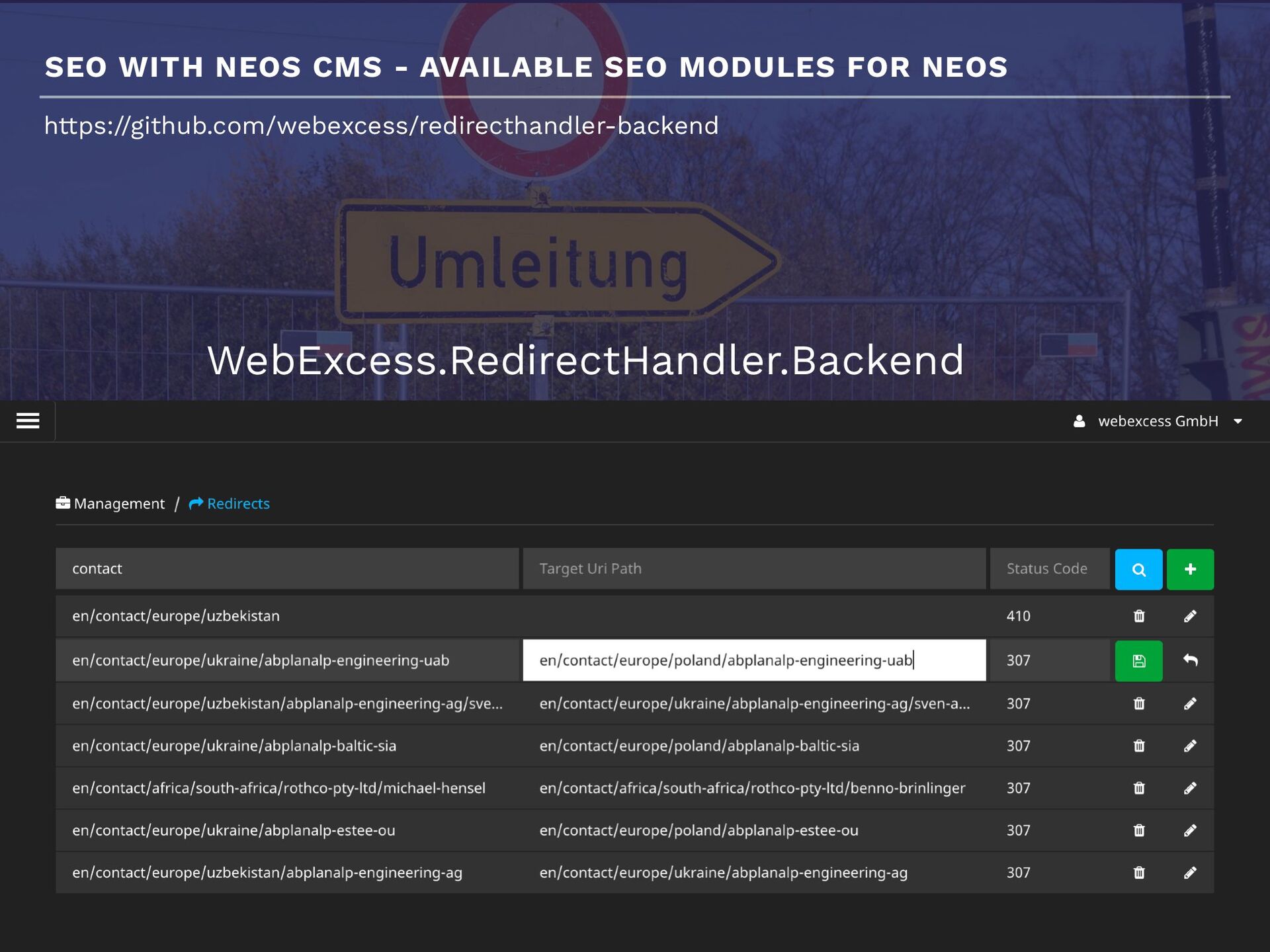
Task: Click the 410 status code cell
Action: [1018, 616]
